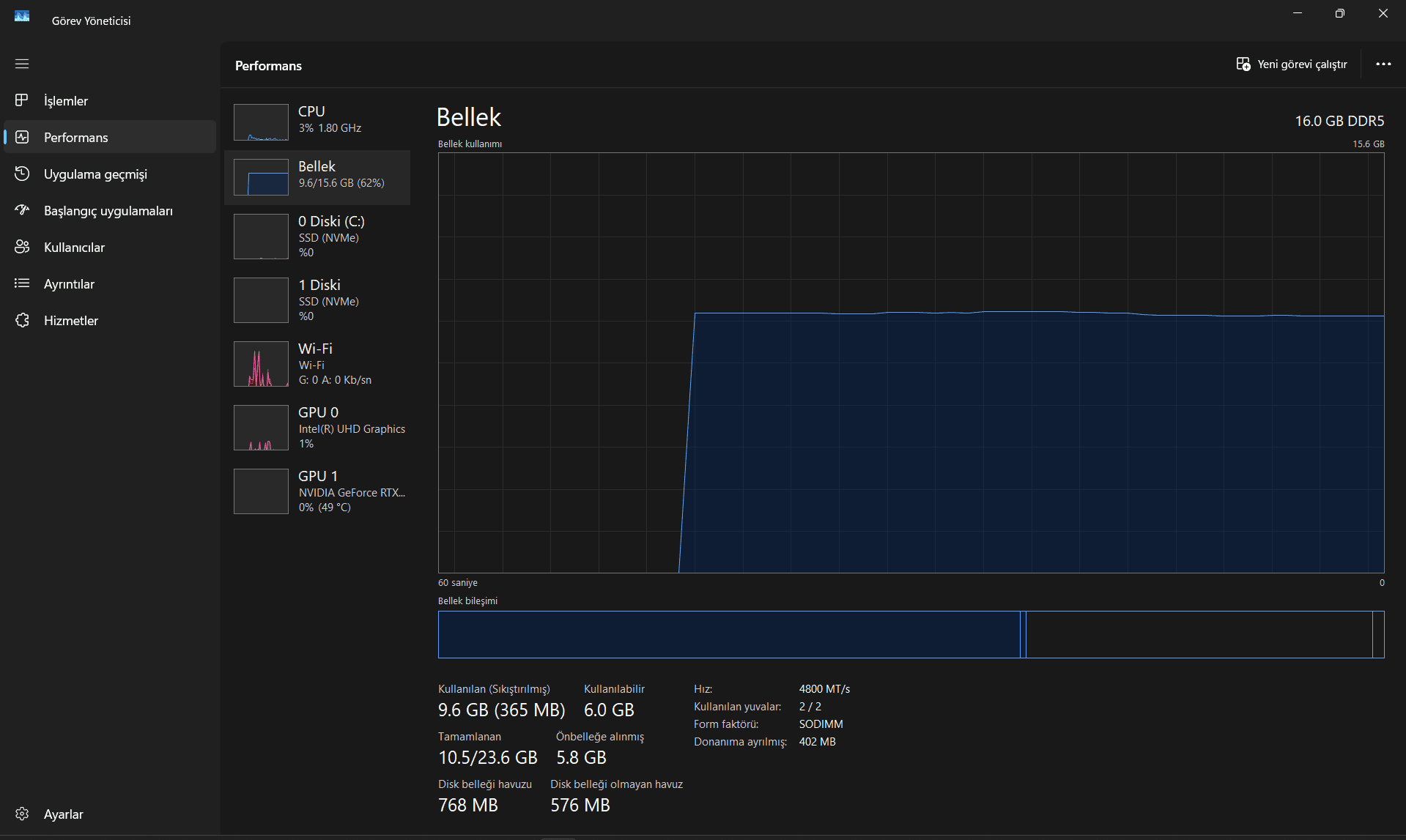This screenshot has width=1406, height=840.
Task: Select the Wi-Fi network graph entry
Action: [317, 364]
